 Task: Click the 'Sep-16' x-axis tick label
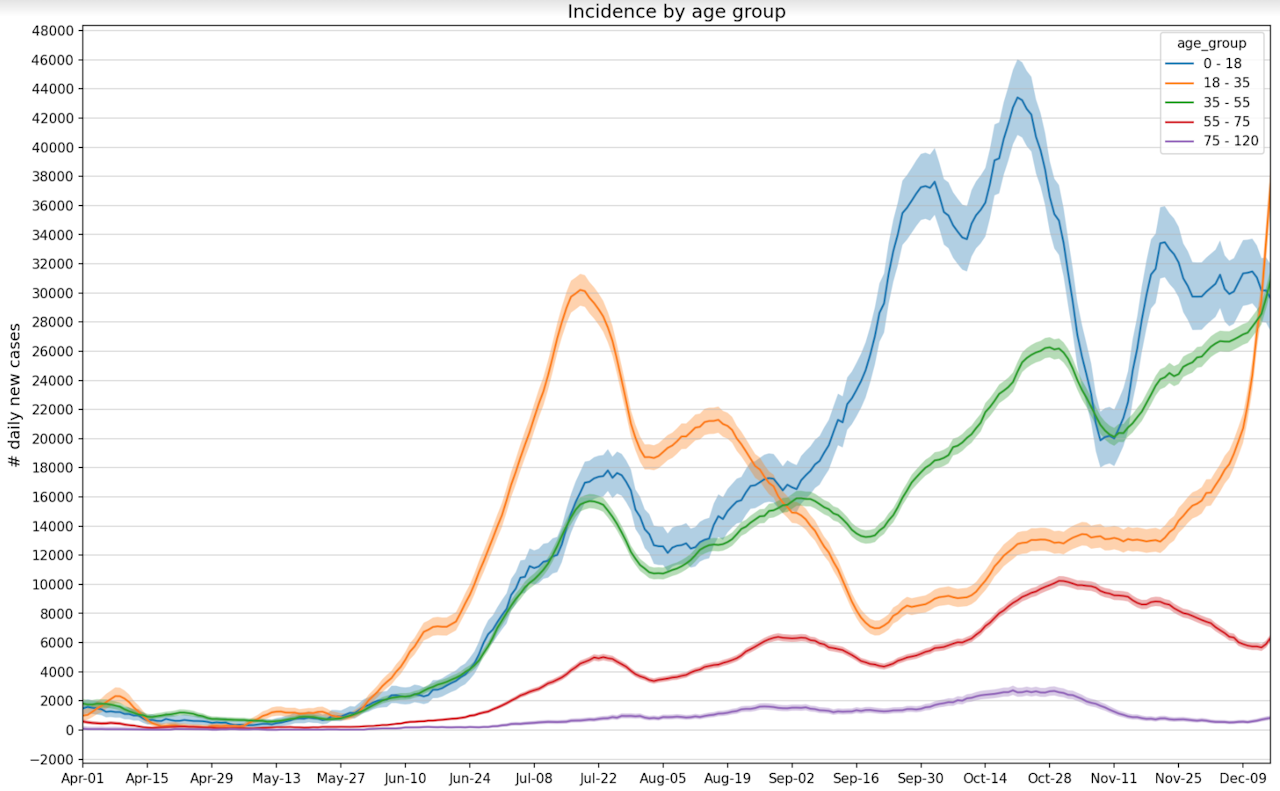855,777
